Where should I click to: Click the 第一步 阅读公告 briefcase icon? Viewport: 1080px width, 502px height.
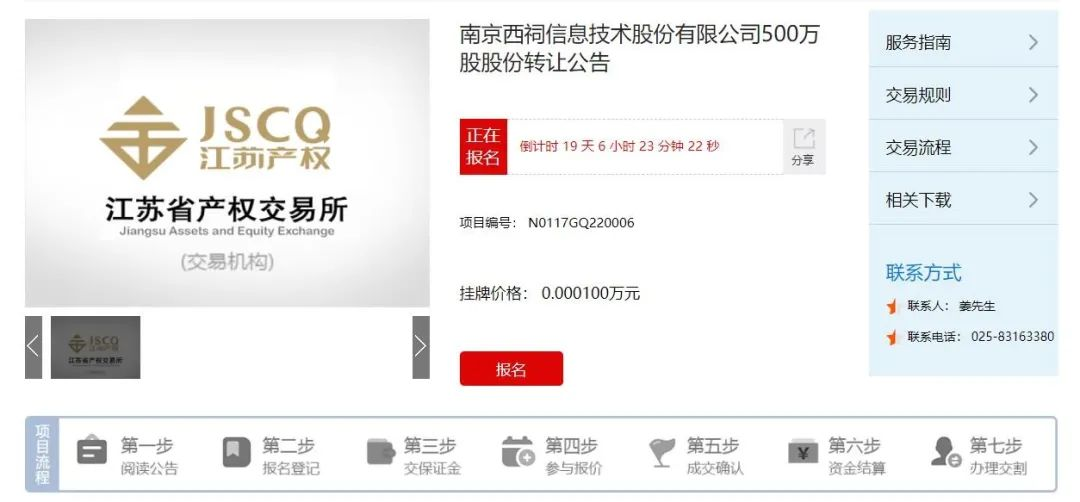tap(92, 450)
